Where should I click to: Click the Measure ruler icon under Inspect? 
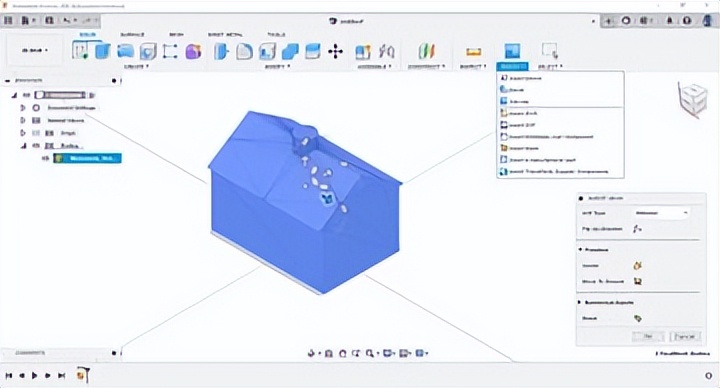(473, 51)
